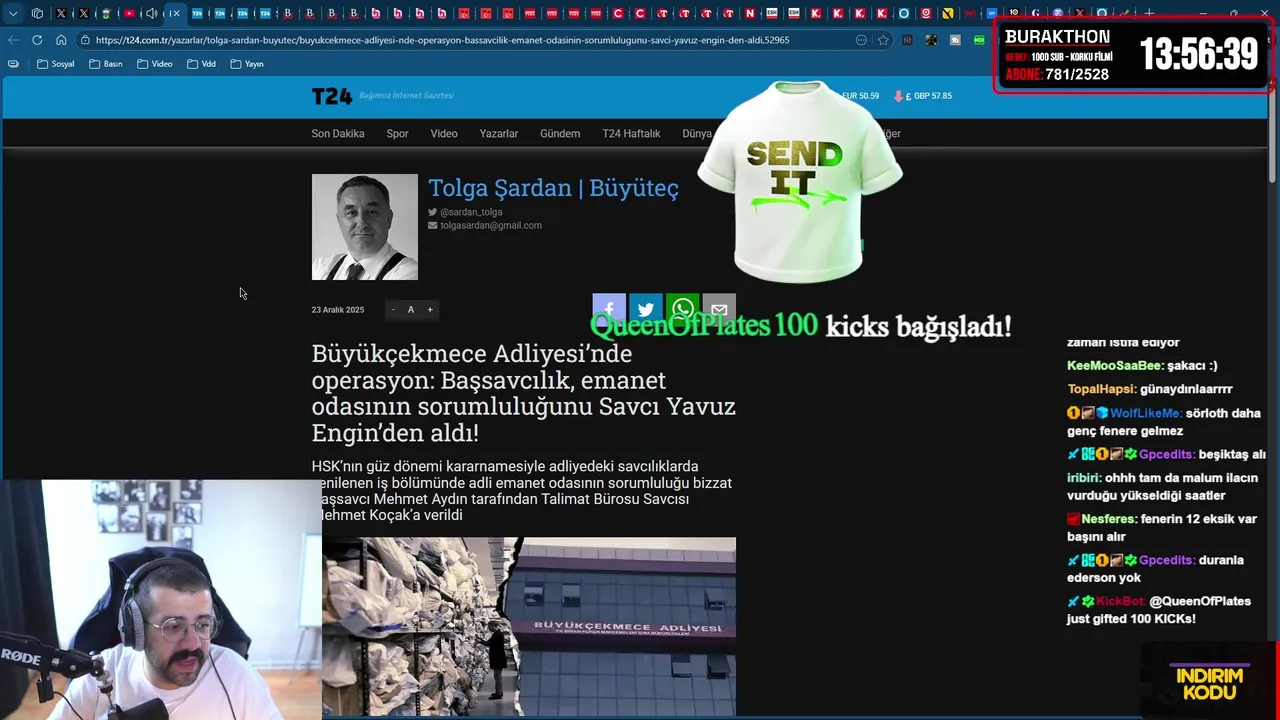Viewport: 1280px width, 720px height.
Task: Go to the browser home page
Action: (x=61, y=40)
